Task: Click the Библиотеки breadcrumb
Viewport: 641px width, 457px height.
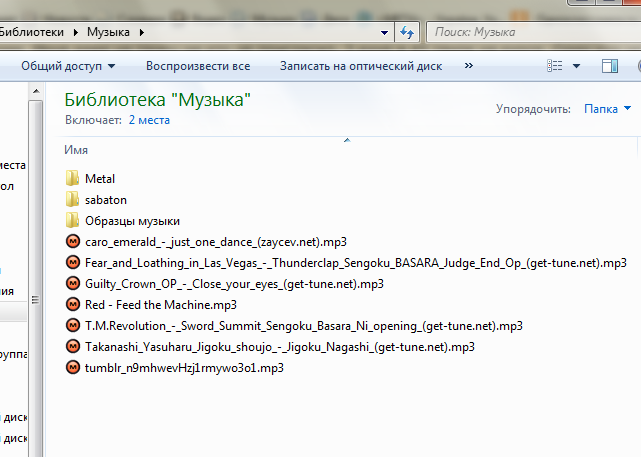Action: pos(32,32)
